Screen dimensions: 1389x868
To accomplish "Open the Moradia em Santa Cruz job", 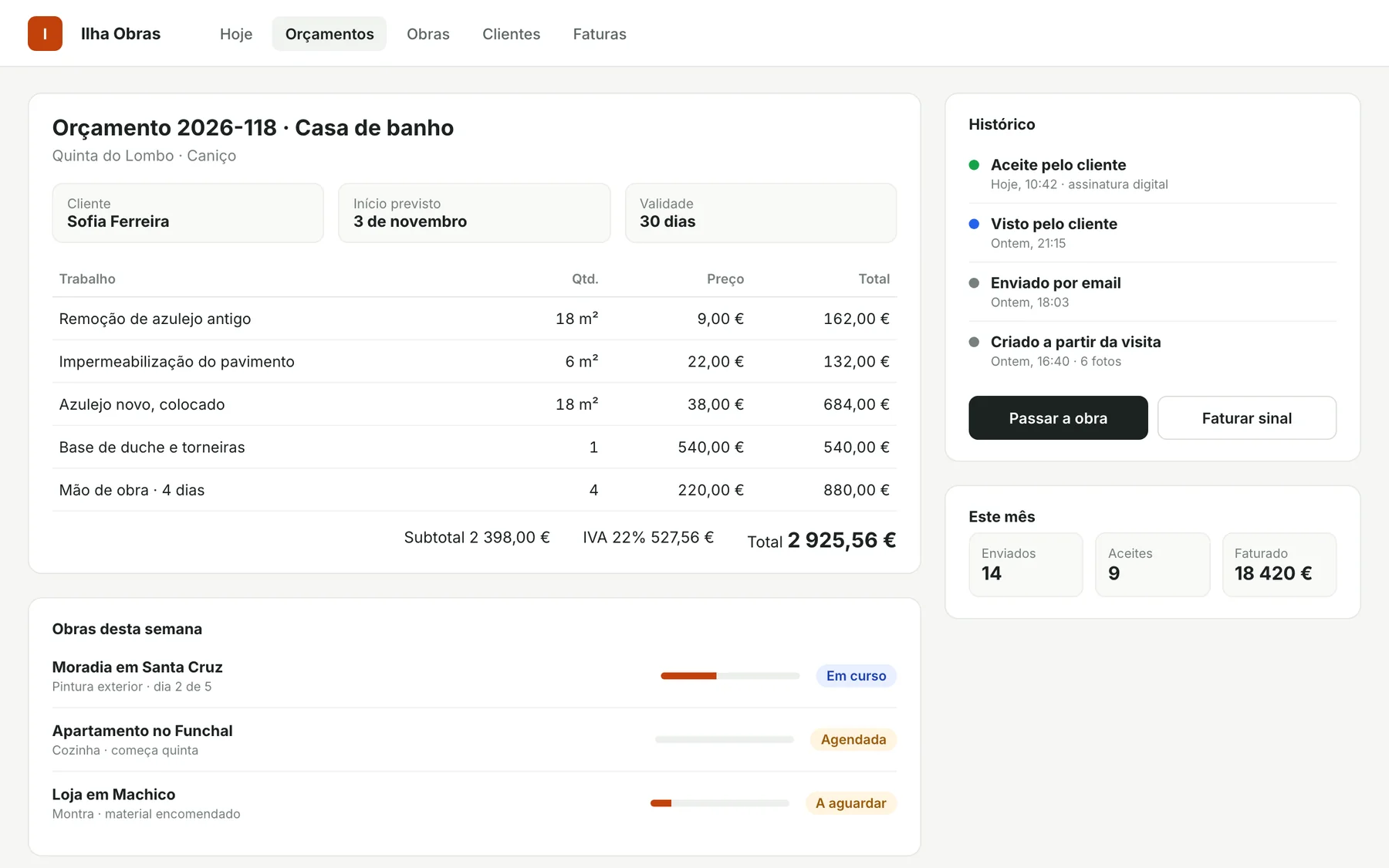I will [475, 676].
